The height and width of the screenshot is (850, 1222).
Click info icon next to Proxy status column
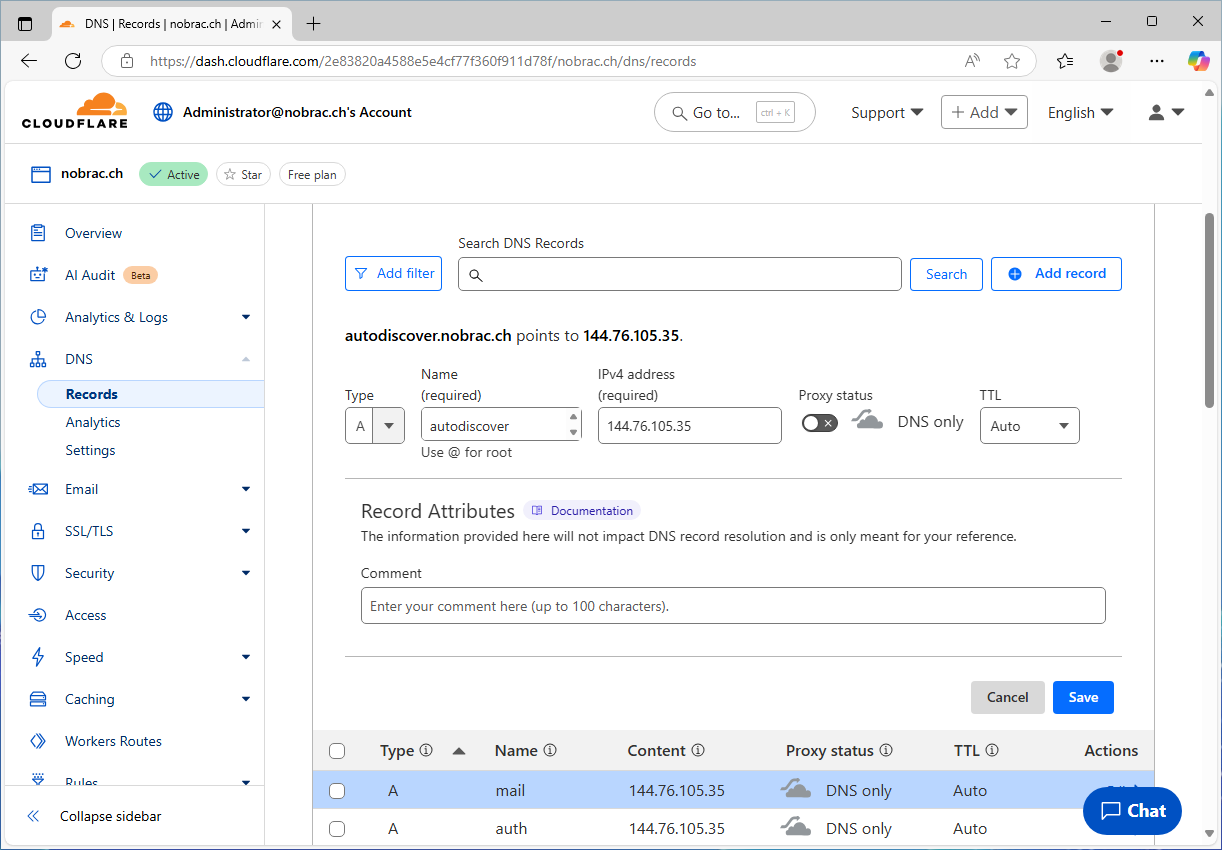click(x=886, y=750)
